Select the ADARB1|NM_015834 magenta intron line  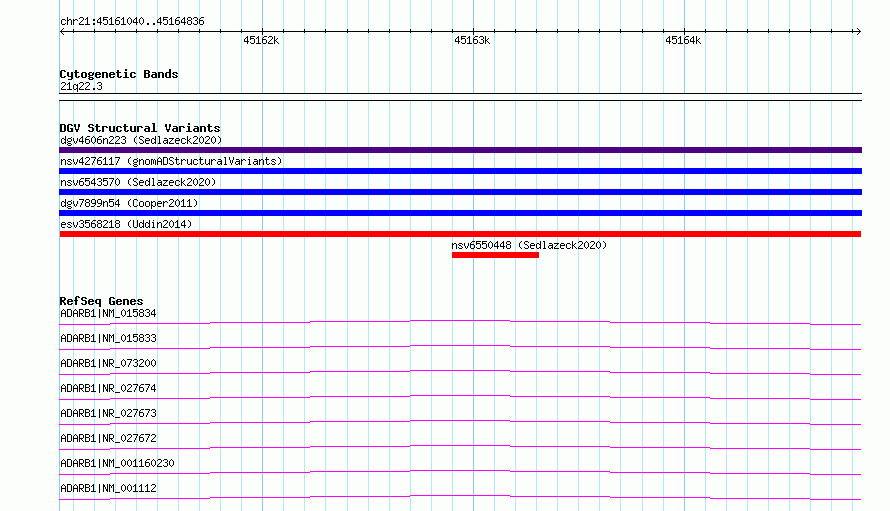pyautogui.click(x=460, y=322)
